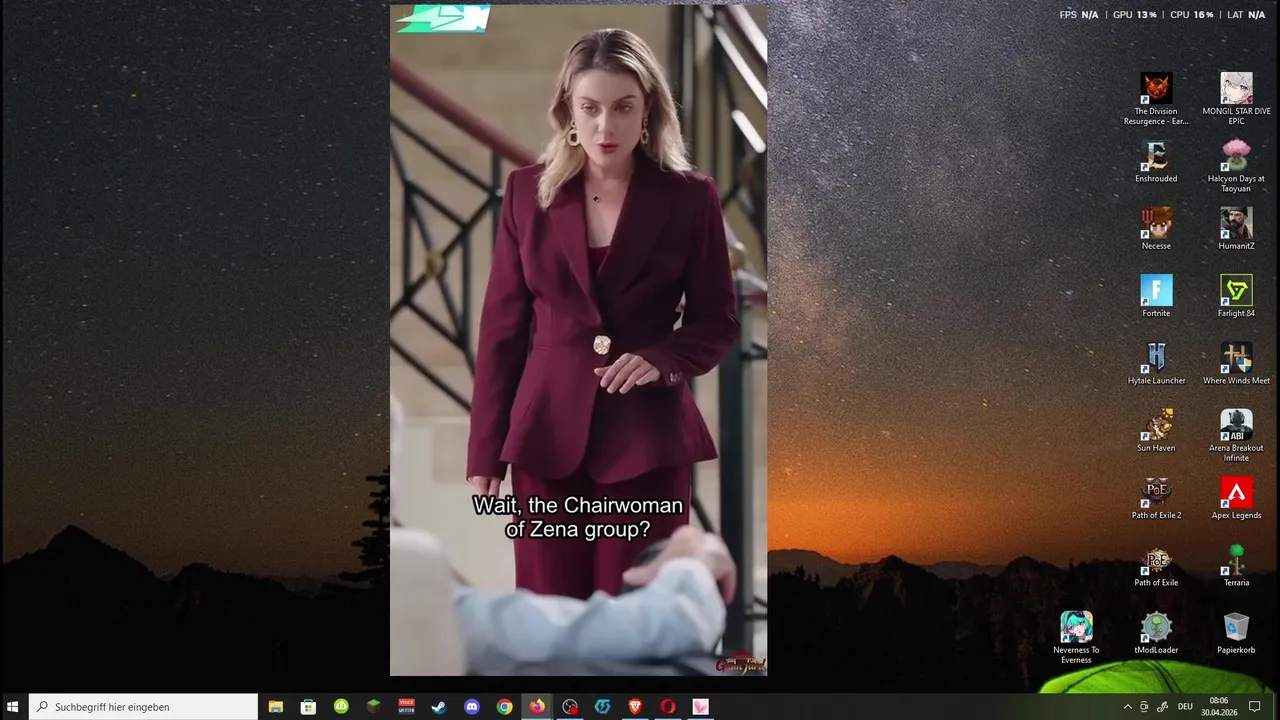Open the Minecraft grass block taskbar icon

pyautogui.click(x=373, y=707)
